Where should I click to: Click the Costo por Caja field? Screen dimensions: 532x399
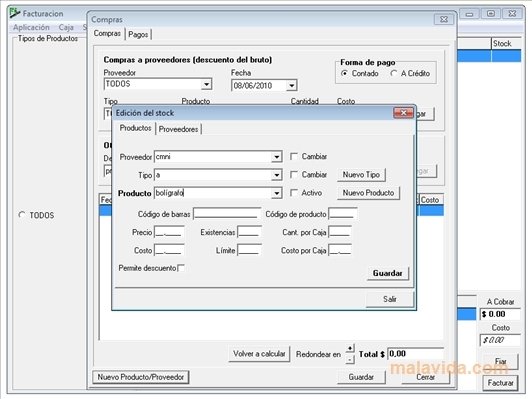[x=340, y=250]
